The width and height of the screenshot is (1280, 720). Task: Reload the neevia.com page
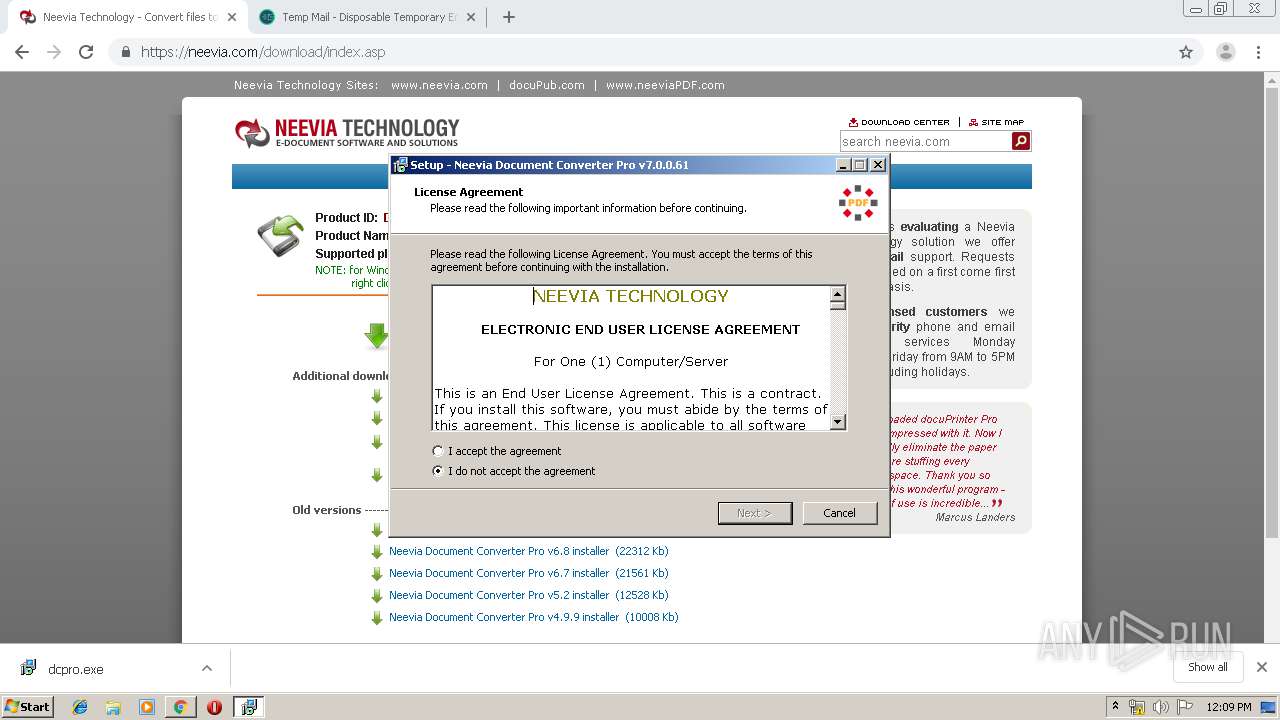pyautogui.click(x=86, y=52)
